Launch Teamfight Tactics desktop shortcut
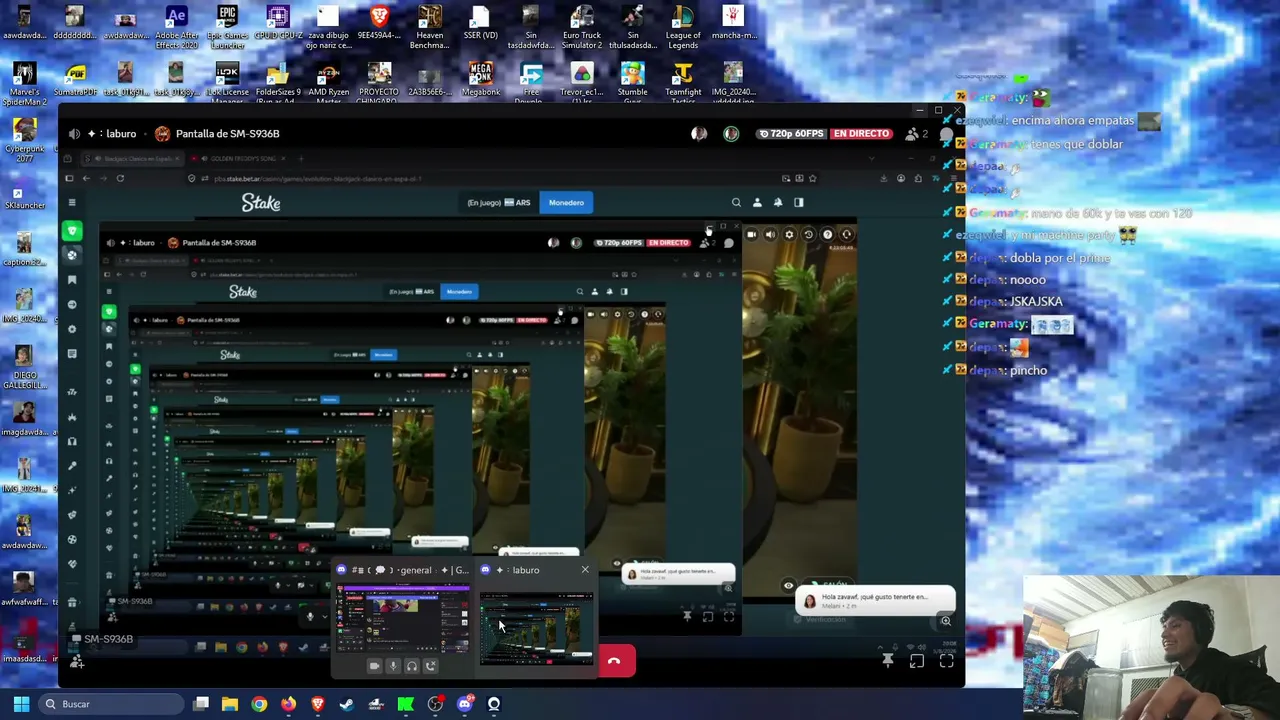 tap(683, 84)
